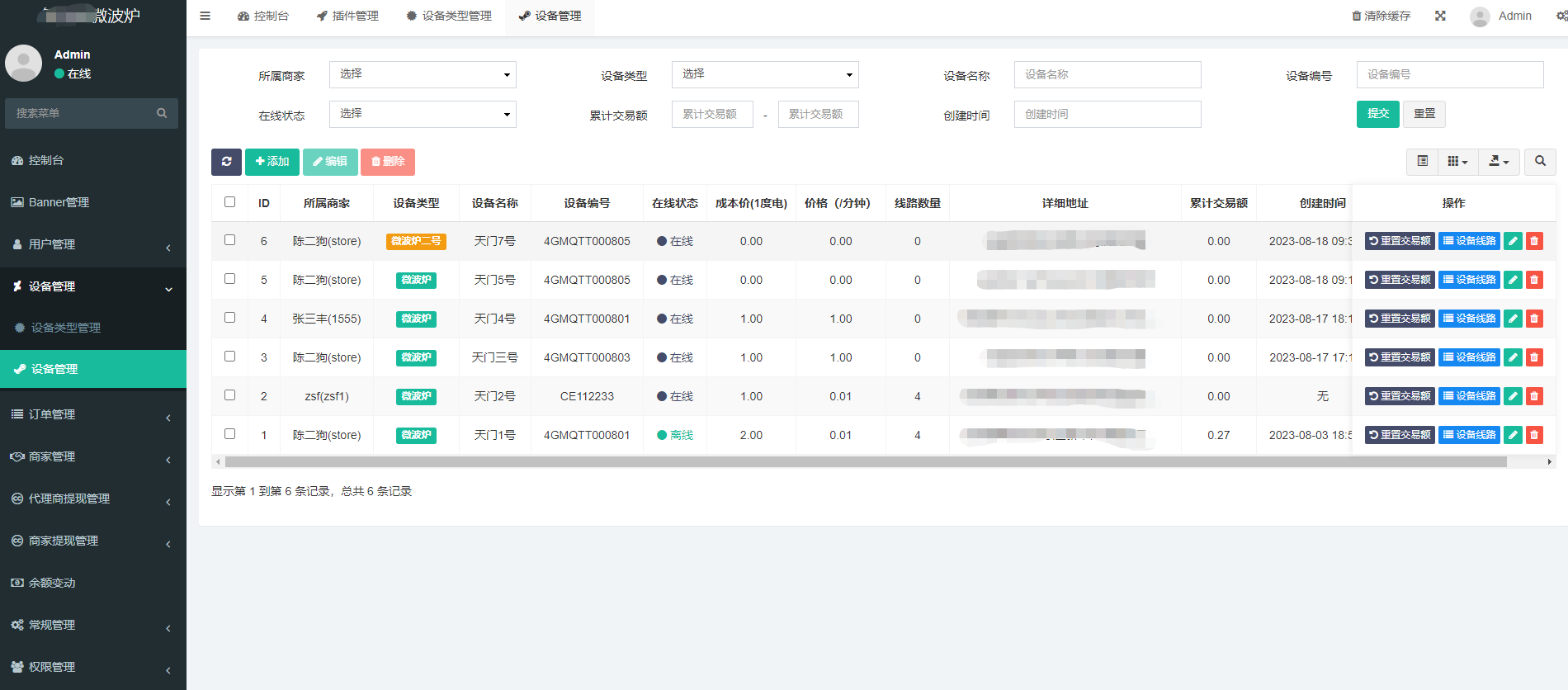Image resolution: width=1568 pixels, height=690 pixels.
Task: Edit row ID 6 with green pencil icon
Action: point(1513,241)
